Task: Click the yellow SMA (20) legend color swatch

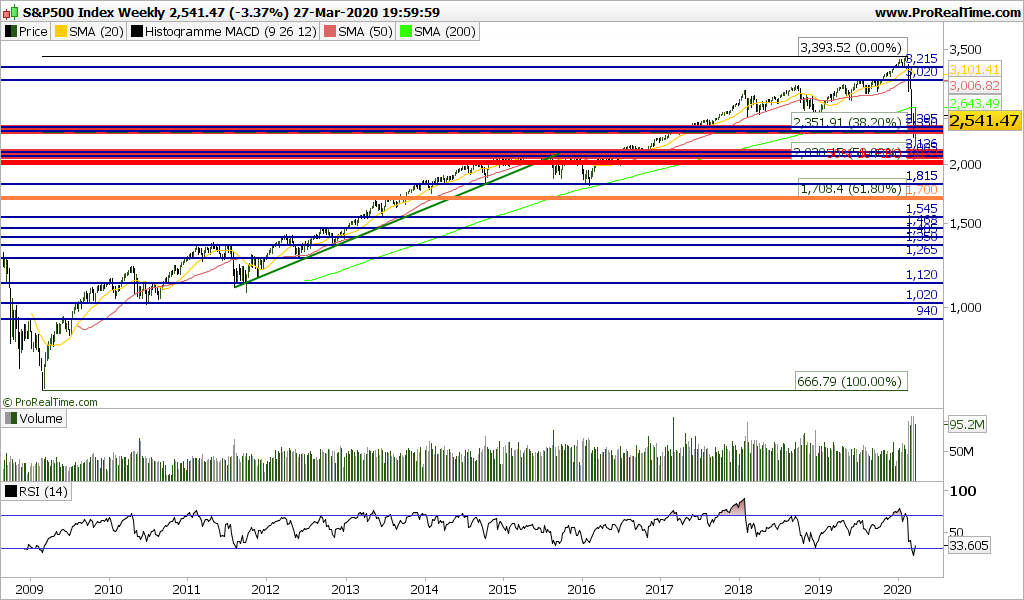Action: 61,31
